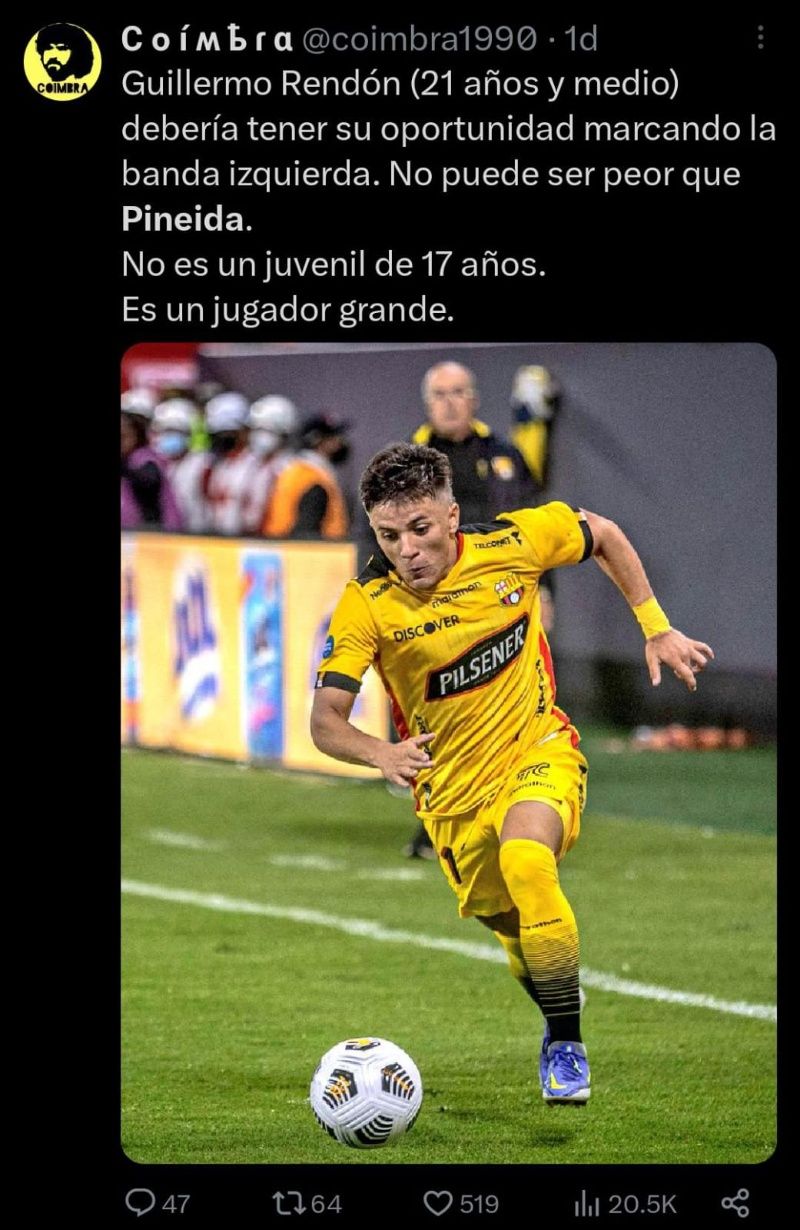Click the 1d timestamp of the tweet
The image size is (800, 1230).
tap(581, 38)
